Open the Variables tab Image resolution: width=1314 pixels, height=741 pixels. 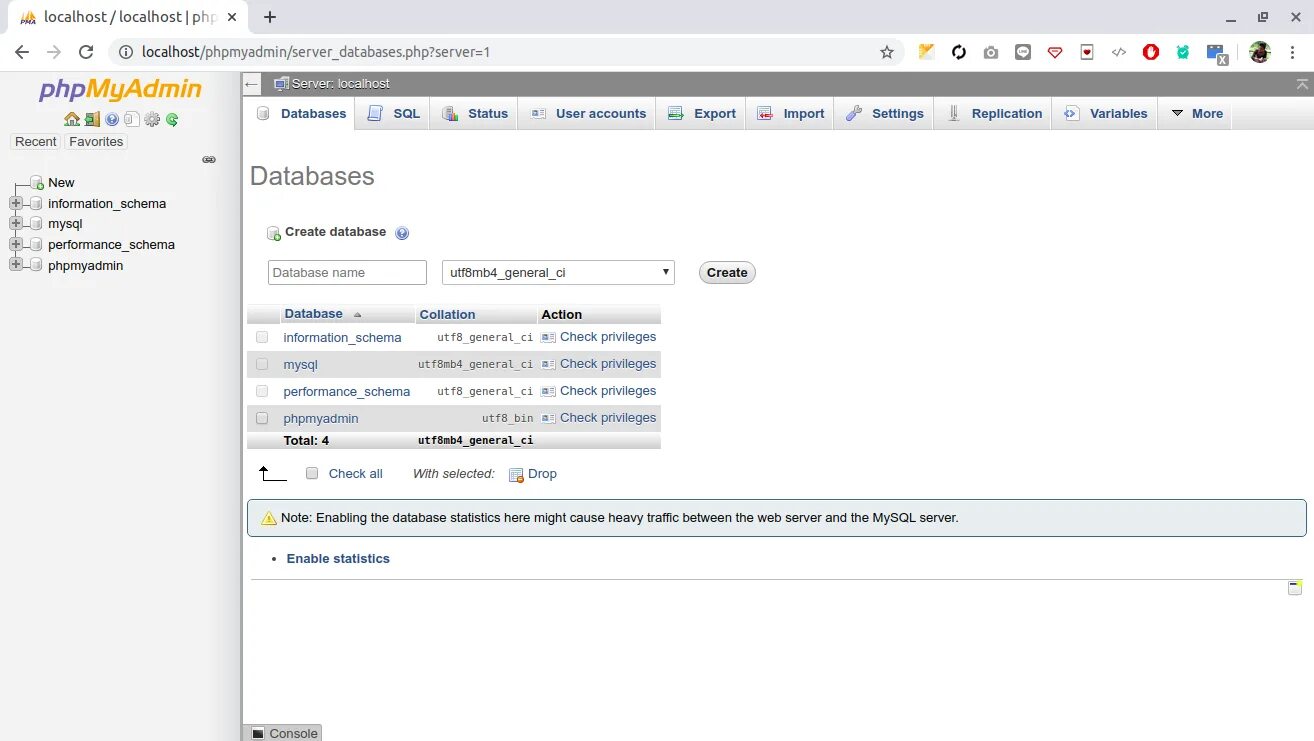coord(1105,114)
